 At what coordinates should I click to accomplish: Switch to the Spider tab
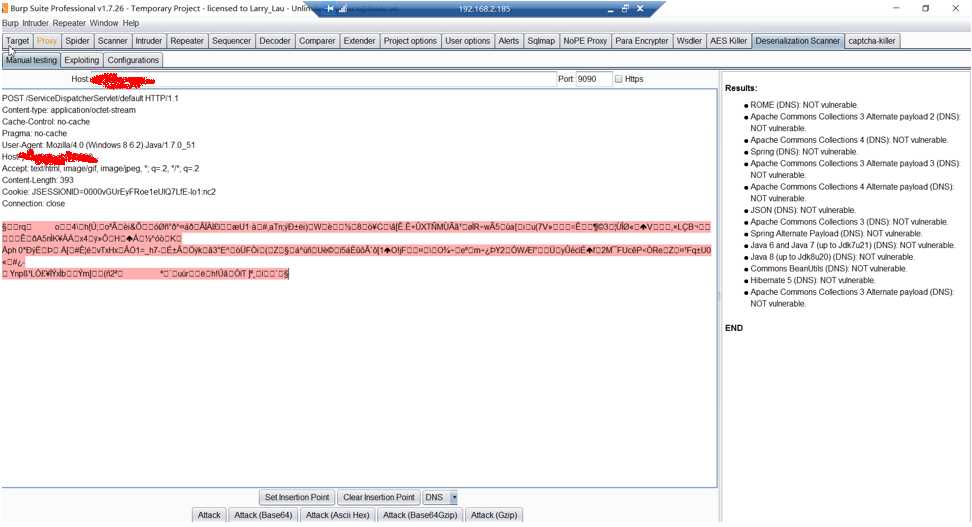pyautogui.click(x=77, y=41)
